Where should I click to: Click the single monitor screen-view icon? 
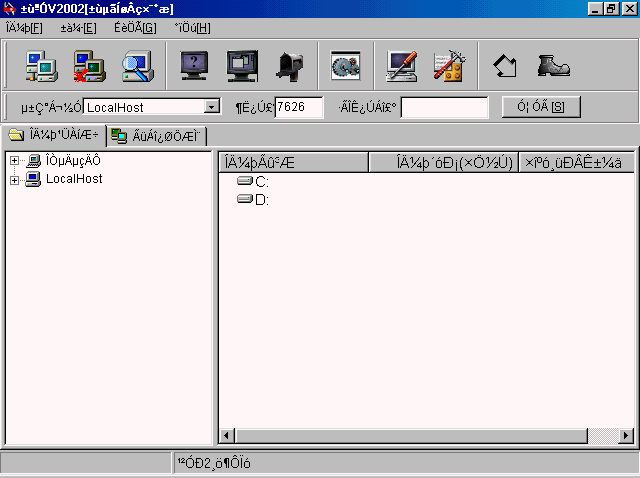pyautogui.click(x=193, y=65)
